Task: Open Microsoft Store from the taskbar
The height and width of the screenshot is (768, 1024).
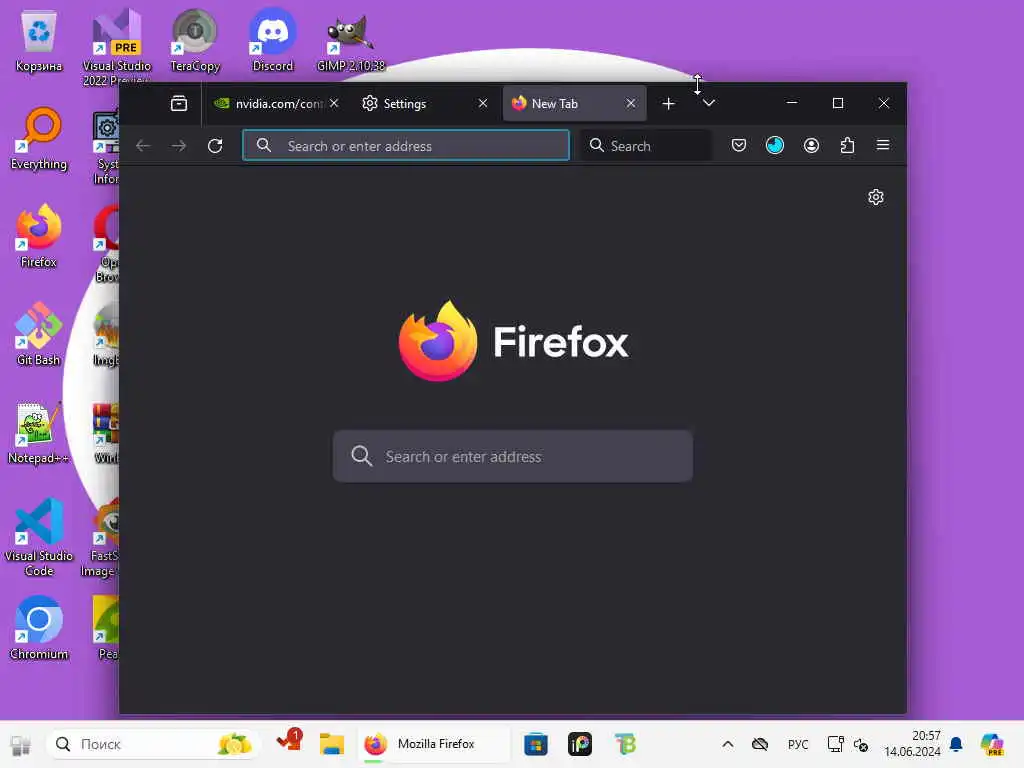Action: (536, 744)
